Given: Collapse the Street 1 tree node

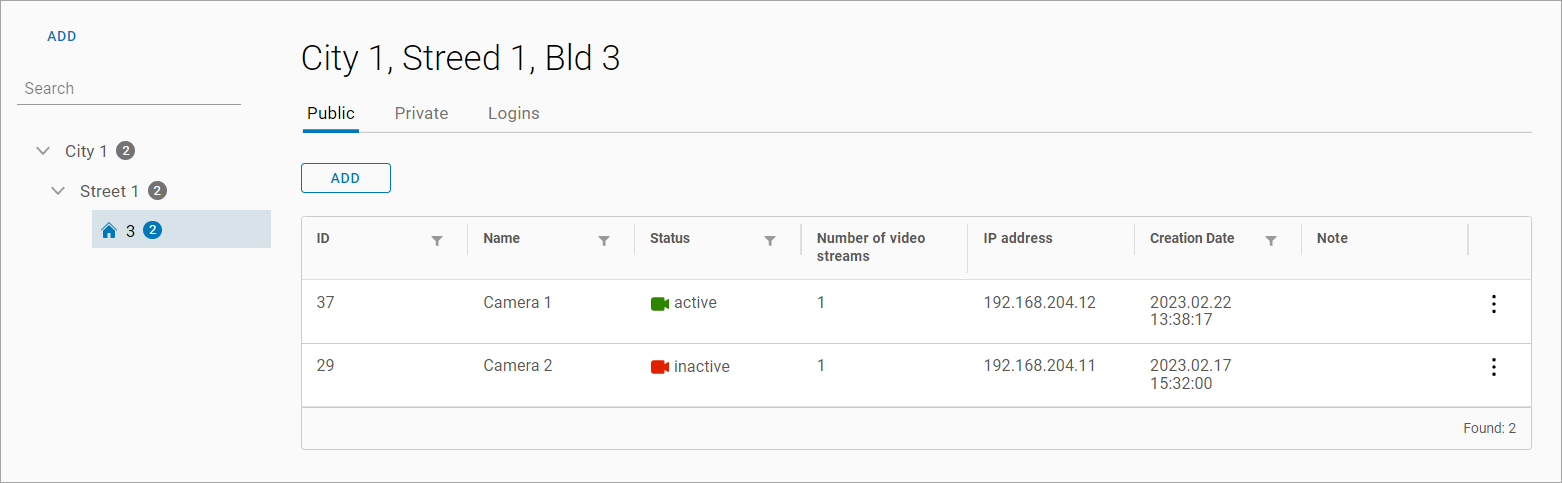Looking at the screenshot, I should tap(58, 191).
